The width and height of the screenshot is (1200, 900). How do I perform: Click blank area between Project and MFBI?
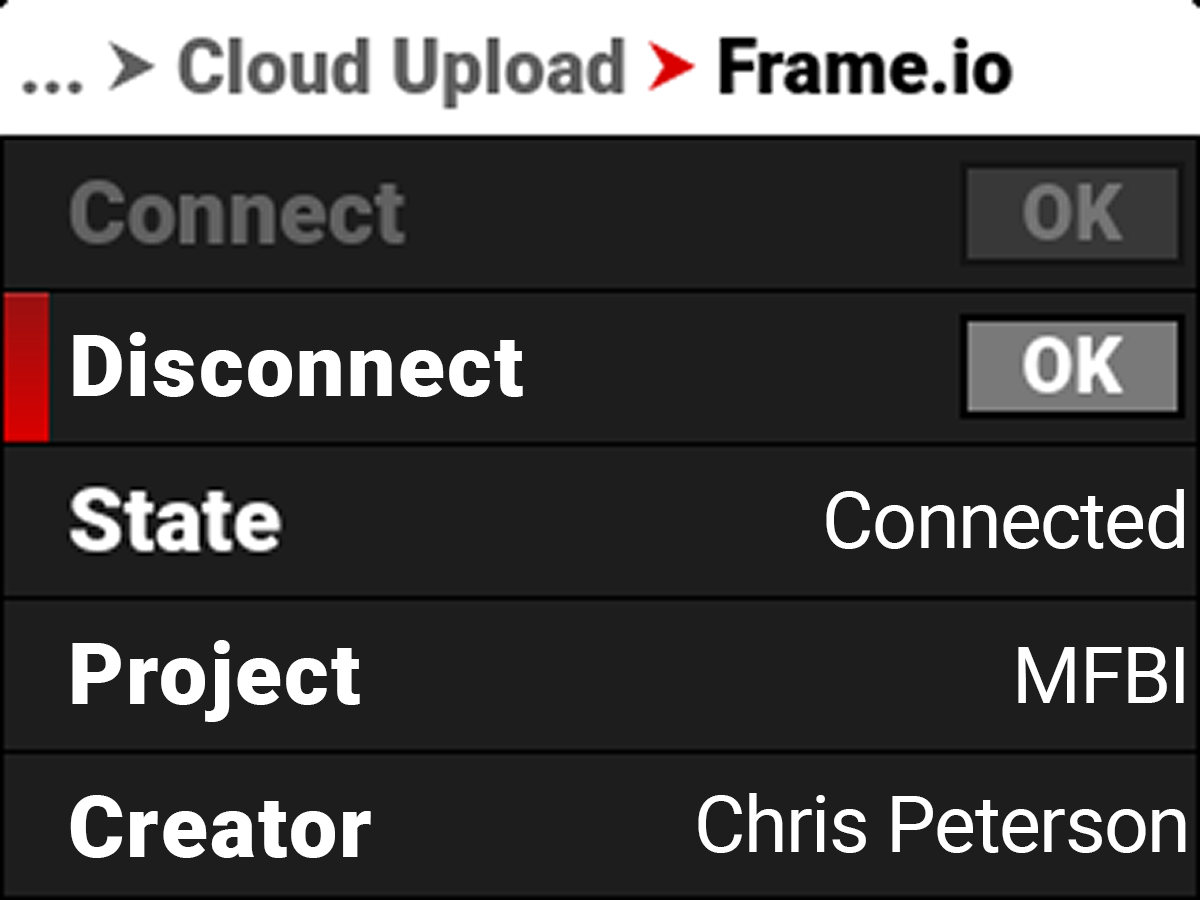tap(680, 677)
